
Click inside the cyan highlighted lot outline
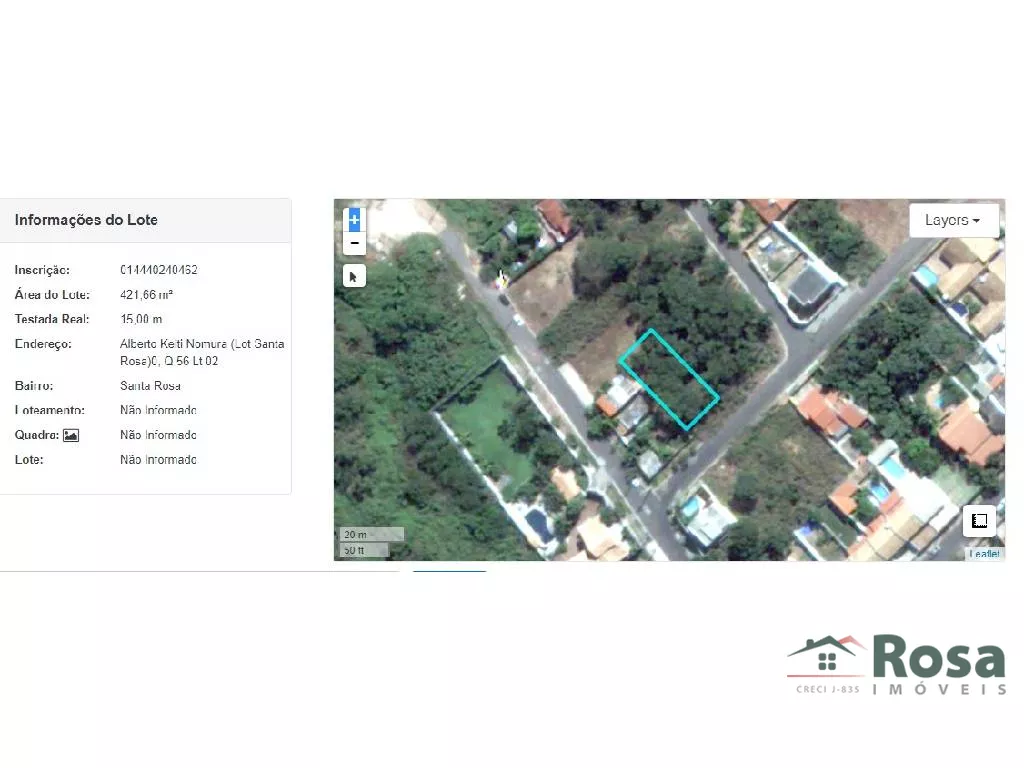click(668, 379)
